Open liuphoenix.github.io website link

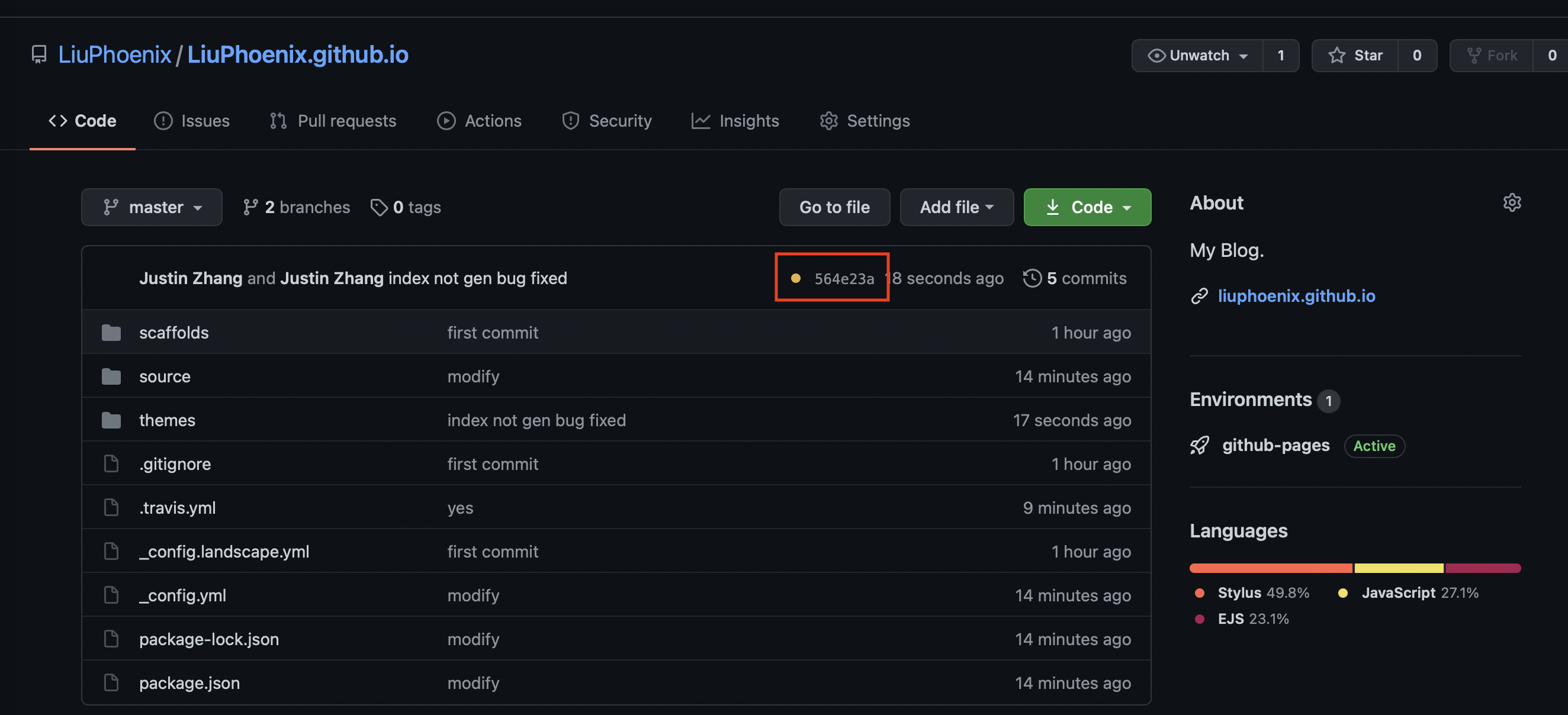point(1296,296)
